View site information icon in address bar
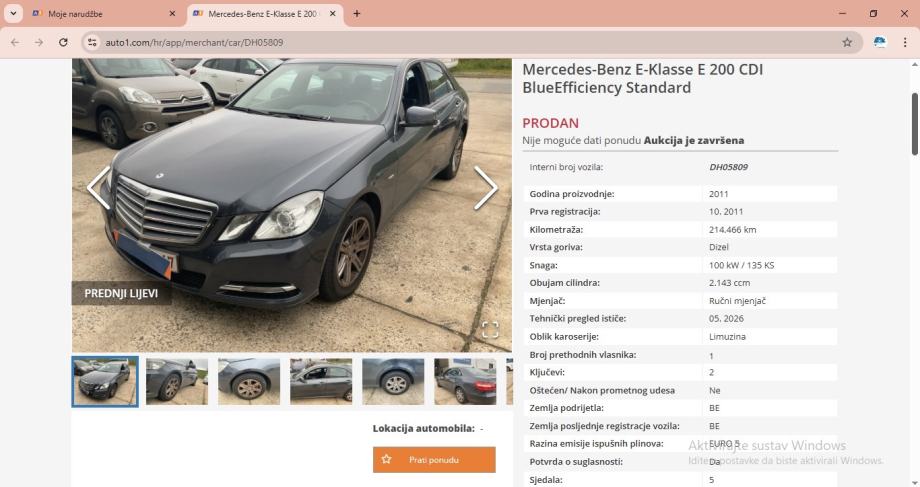The width and height of the screenshot is (920, 487). click(x=92, y=42)
